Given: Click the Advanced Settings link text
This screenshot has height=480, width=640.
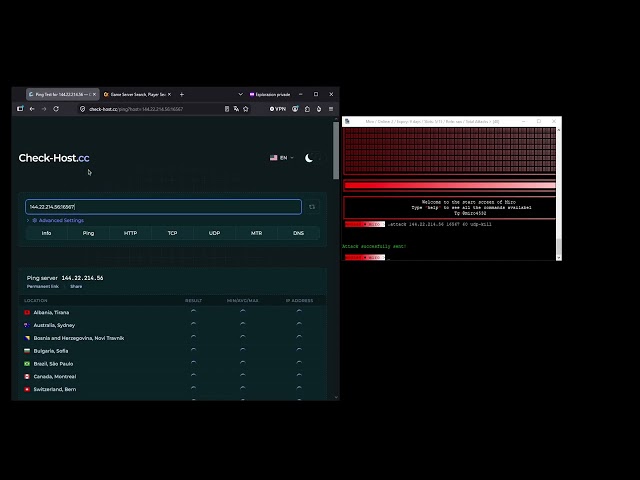Looking at the screenshot, I should pyautogui.click(x=61, y=220).
